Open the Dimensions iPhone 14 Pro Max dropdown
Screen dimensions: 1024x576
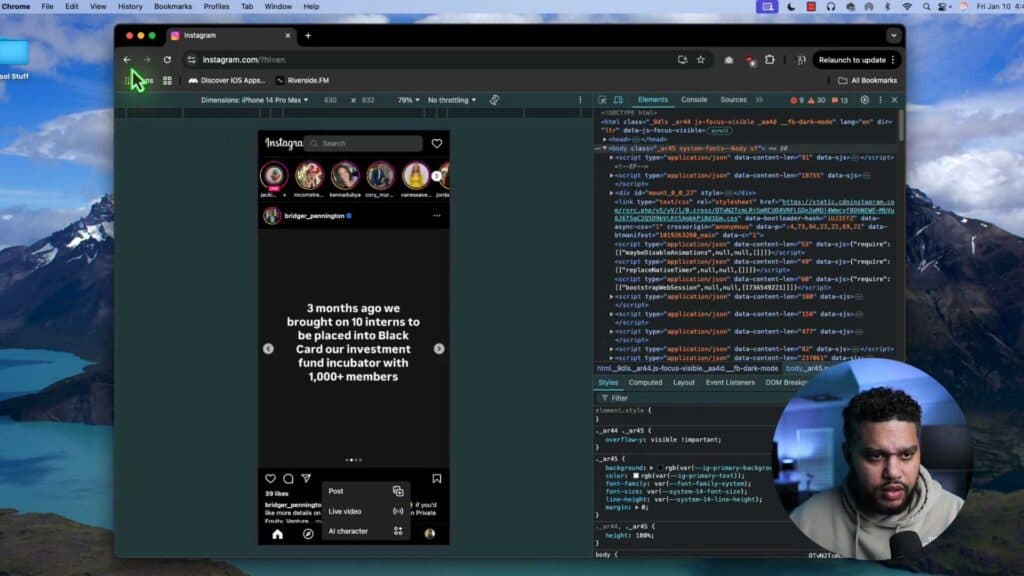[255, 100]
